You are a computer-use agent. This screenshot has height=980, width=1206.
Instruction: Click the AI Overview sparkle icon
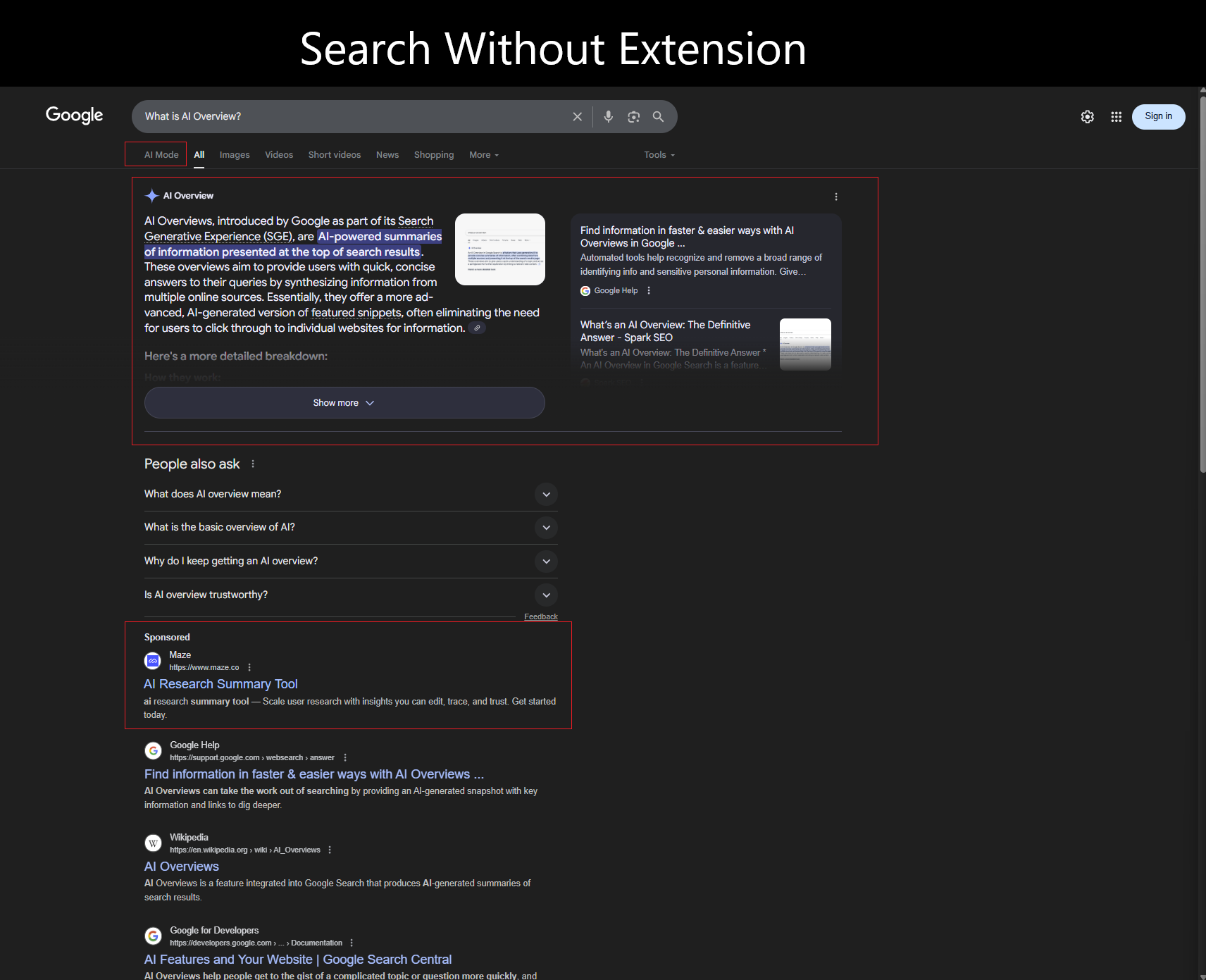151,196
